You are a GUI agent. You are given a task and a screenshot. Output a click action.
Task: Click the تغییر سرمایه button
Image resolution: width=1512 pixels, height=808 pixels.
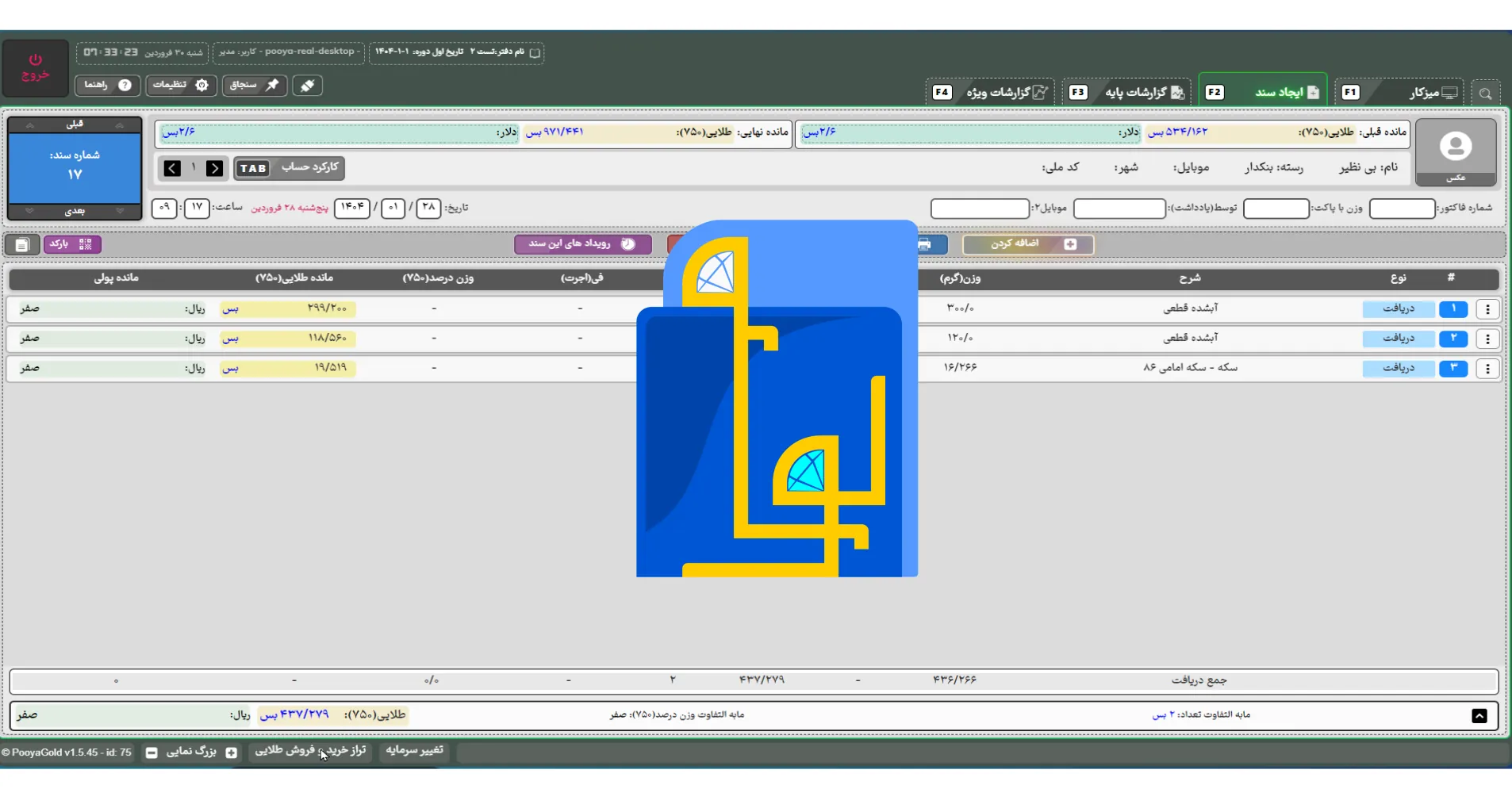tap(414, 751)
